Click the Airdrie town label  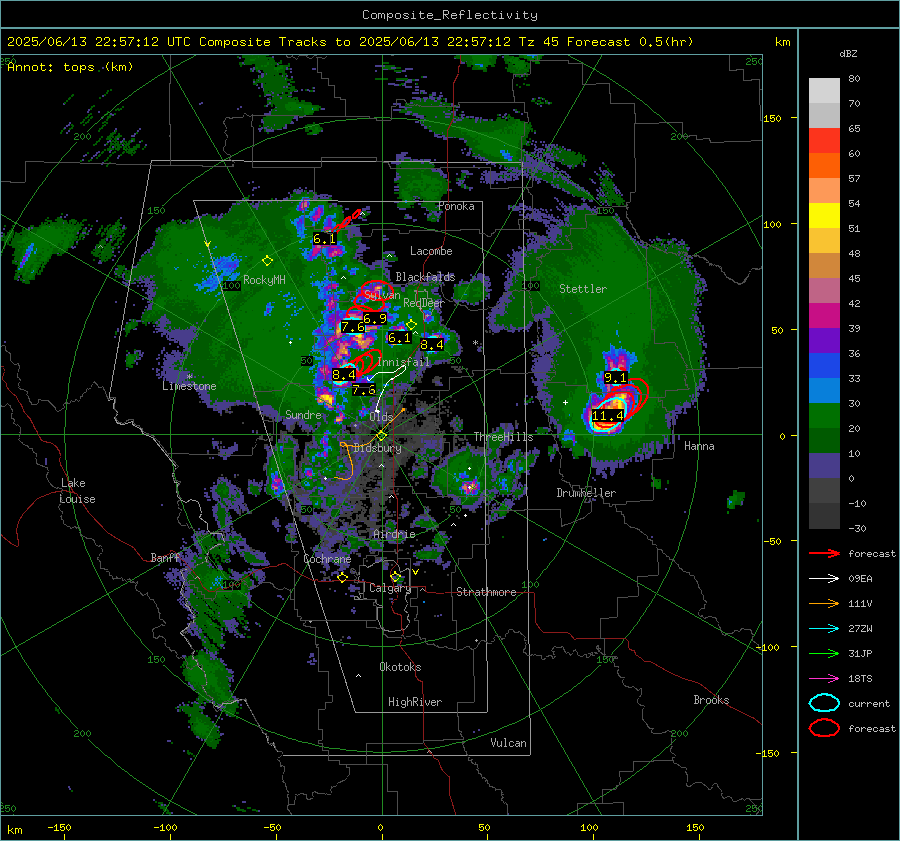[394, 534]
